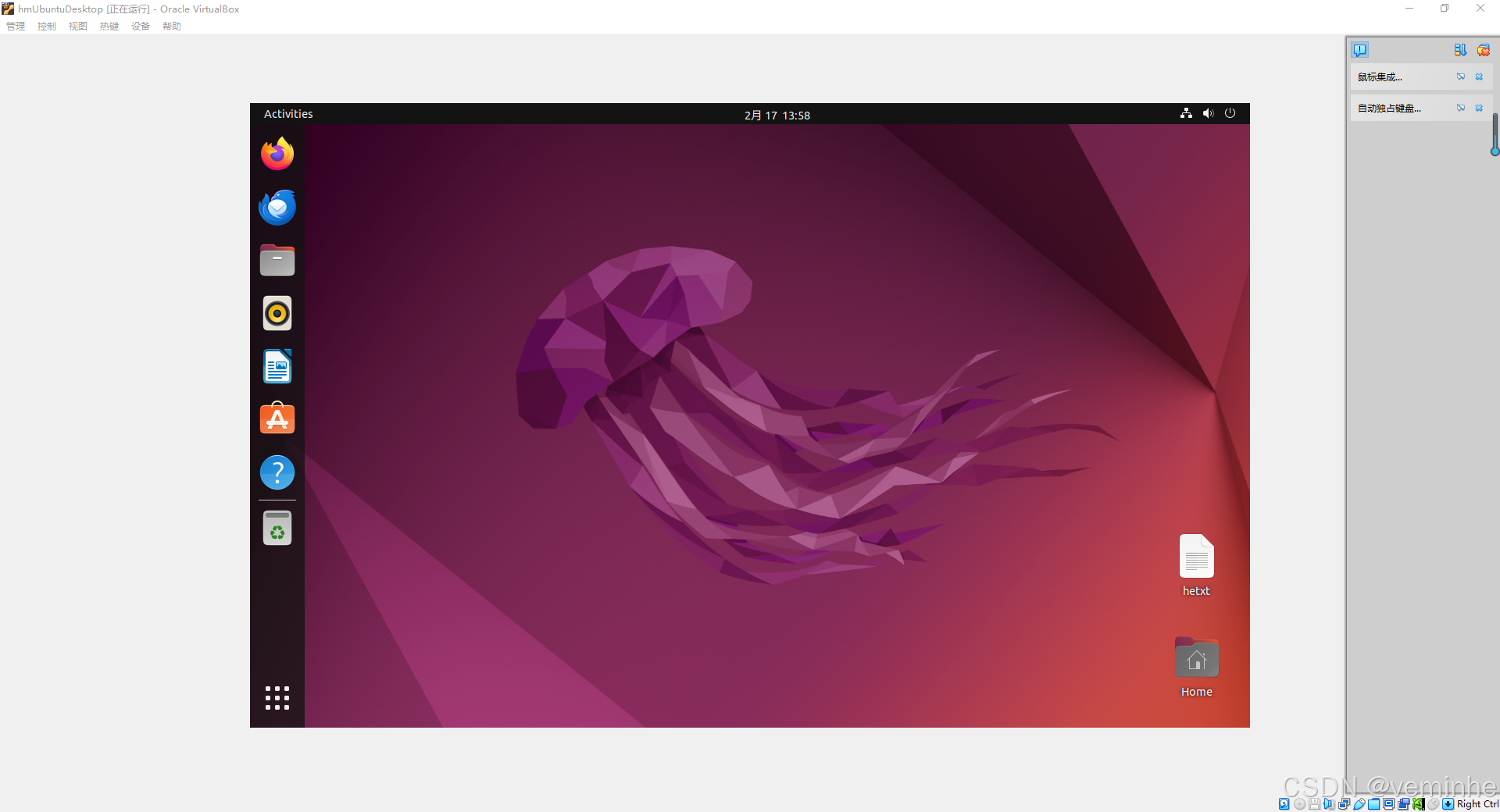Click the sort notifications order icon
This screenshot has width=1500, height=812.
tap(1460, 50)
